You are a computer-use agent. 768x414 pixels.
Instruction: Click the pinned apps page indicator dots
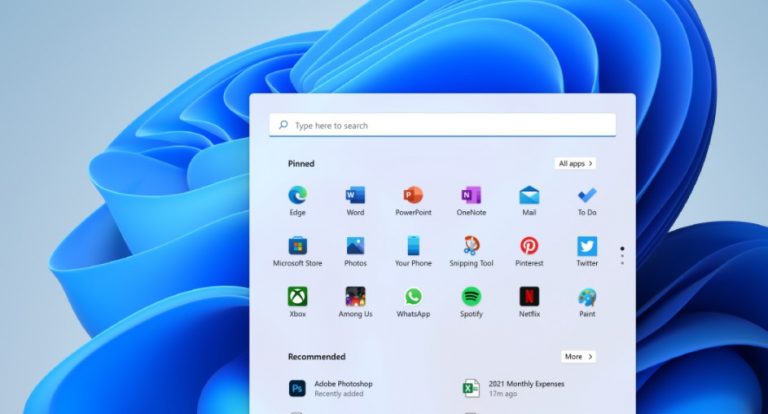tap(622, 256)
